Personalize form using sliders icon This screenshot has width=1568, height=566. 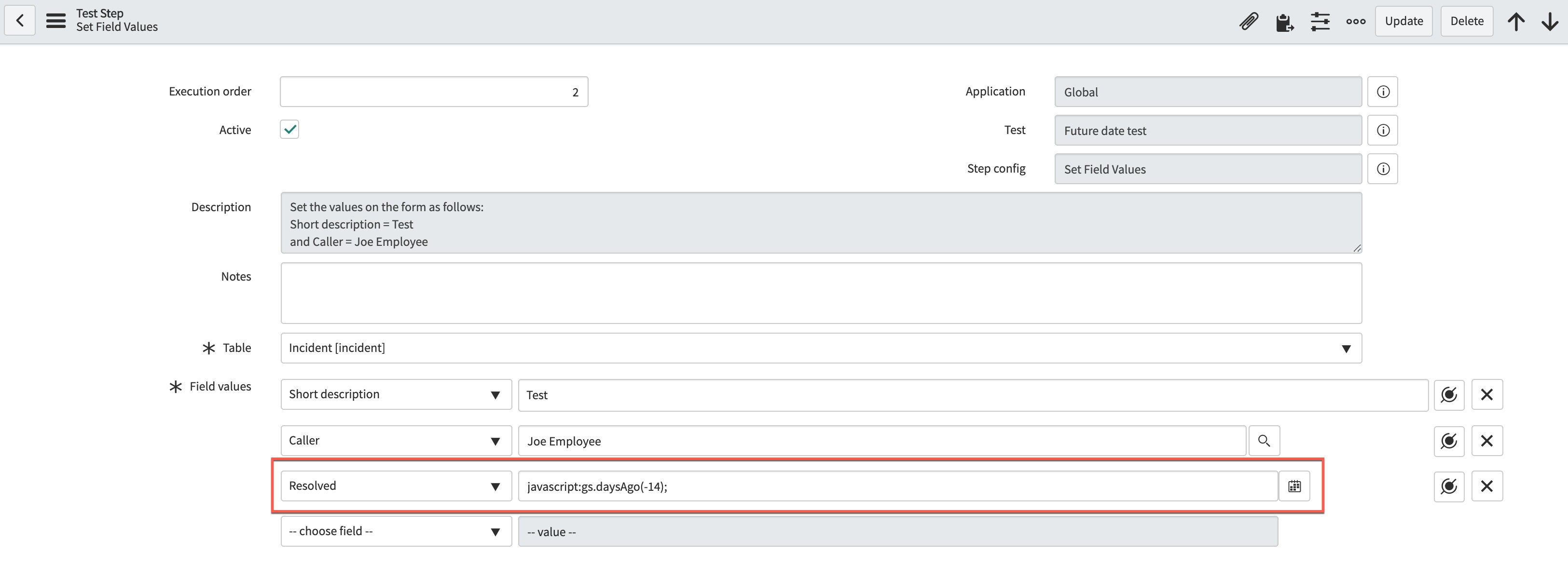1320,21
